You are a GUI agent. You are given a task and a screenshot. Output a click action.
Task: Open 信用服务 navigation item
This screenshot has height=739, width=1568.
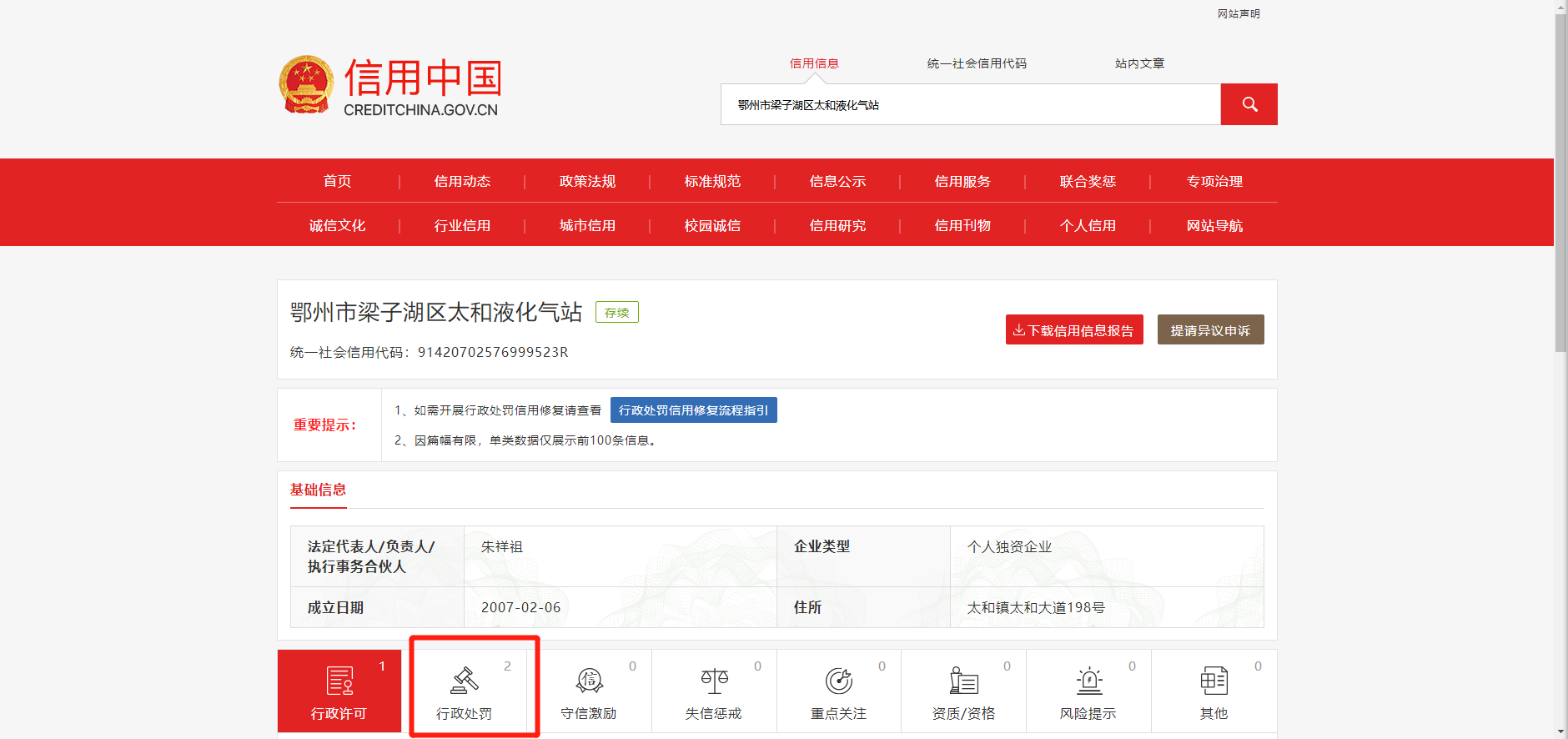point(963,181)
